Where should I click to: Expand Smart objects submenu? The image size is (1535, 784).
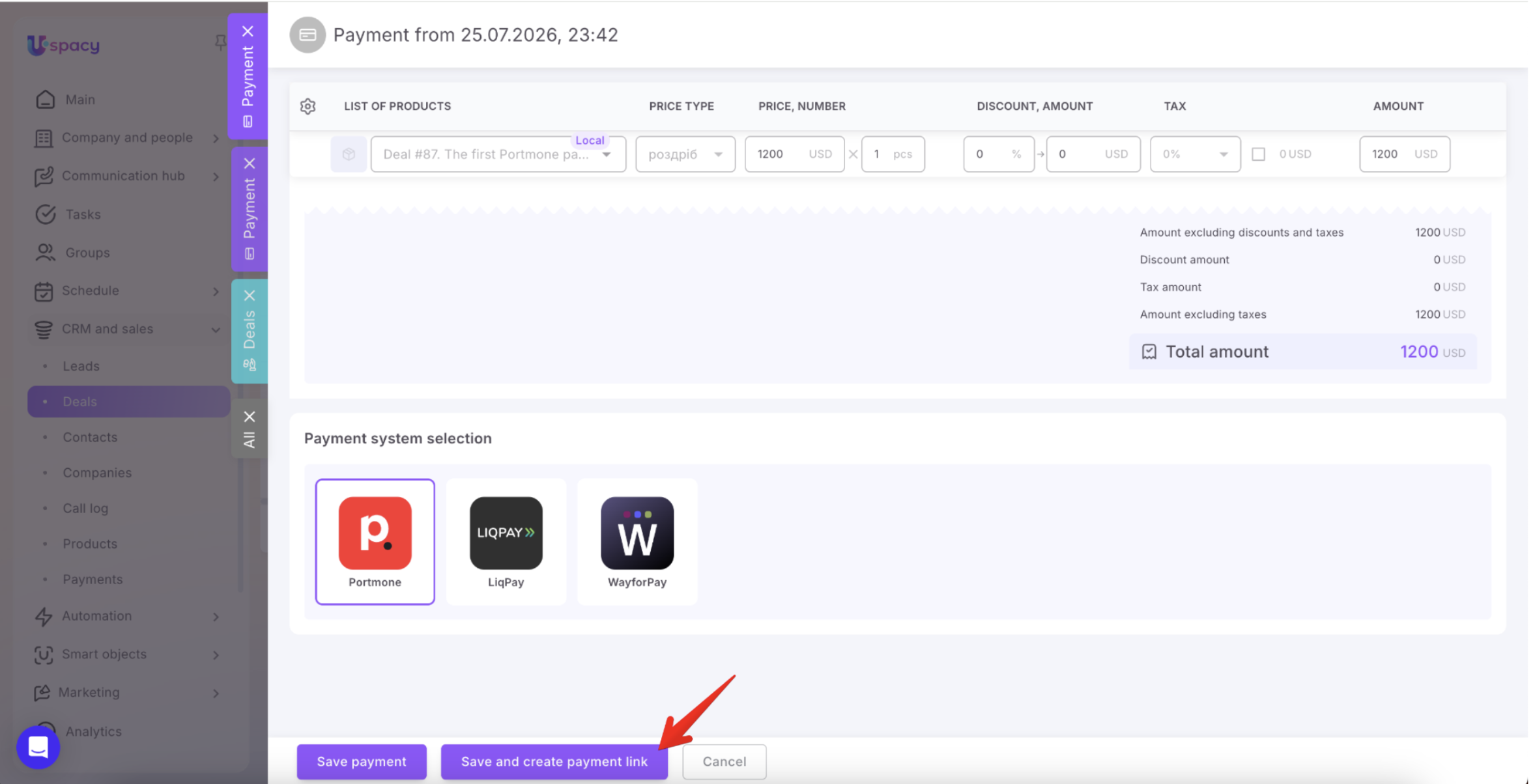(216, 654)
